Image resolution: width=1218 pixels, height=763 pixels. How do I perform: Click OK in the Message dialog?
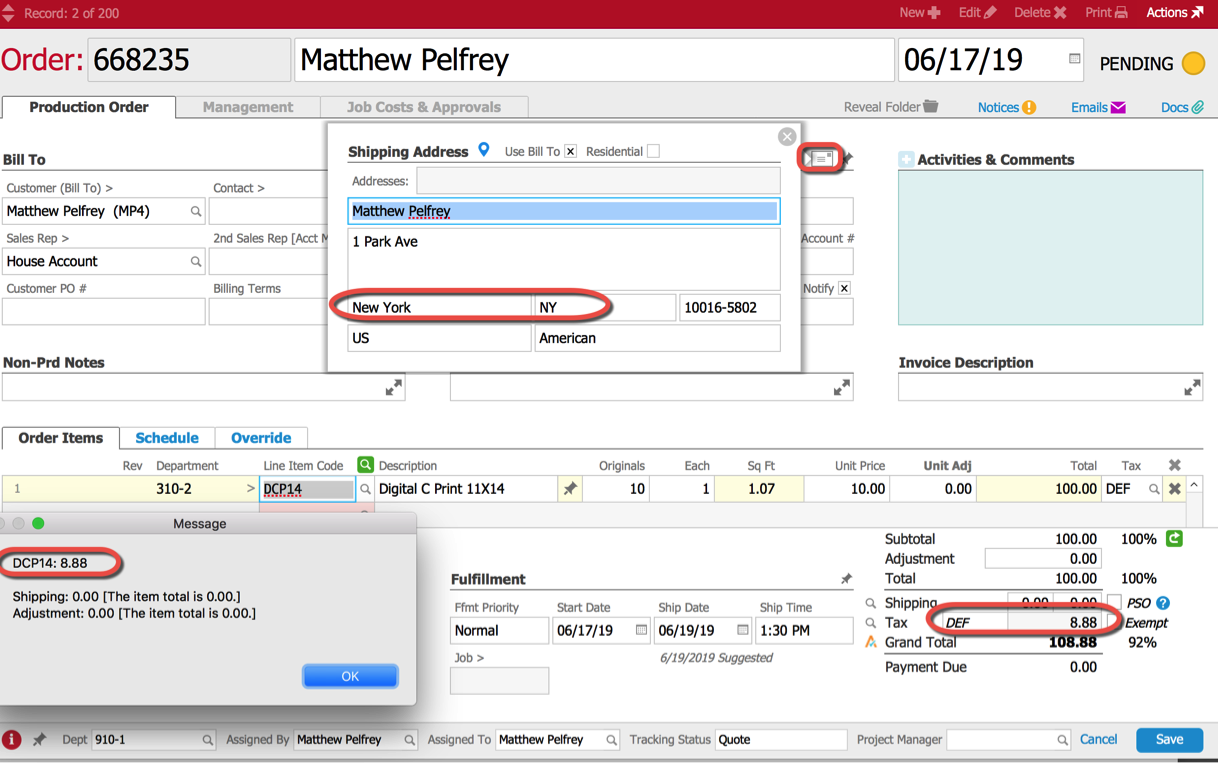click(350, 676)
